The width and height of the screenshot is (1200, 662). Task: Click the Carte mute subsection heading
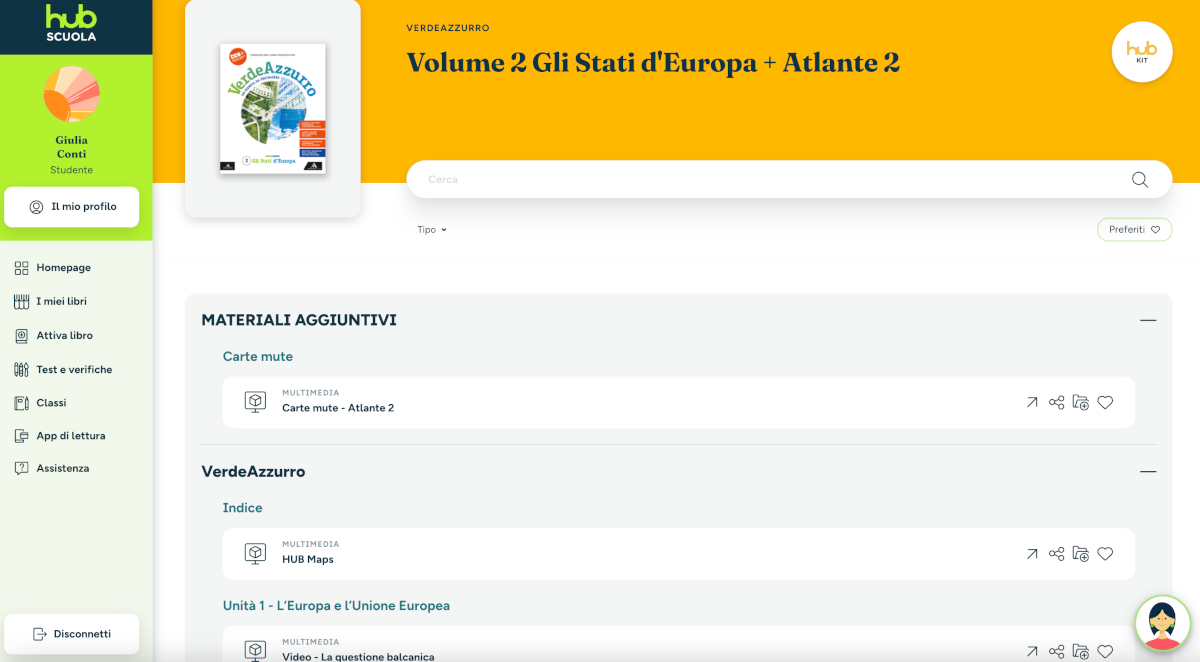pos(258,357)
